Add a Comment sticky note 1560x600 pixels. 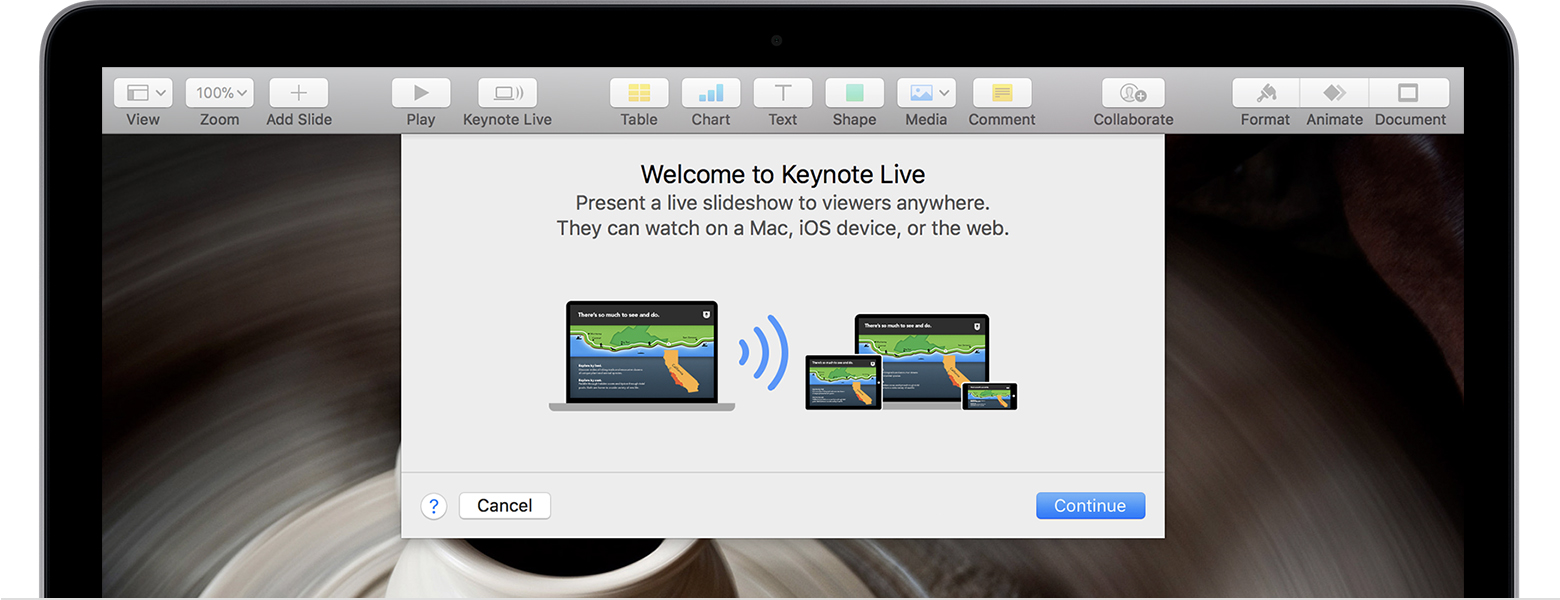pyautogui.click(x=1002, y=93)
